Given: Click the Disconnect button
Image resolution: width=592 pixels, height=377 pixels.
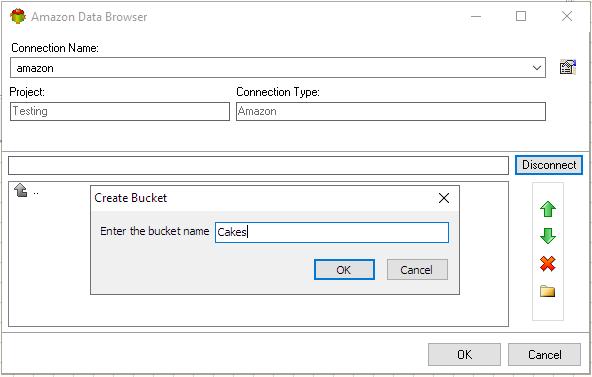Looking at the screenshot, I should coord(549,165).
